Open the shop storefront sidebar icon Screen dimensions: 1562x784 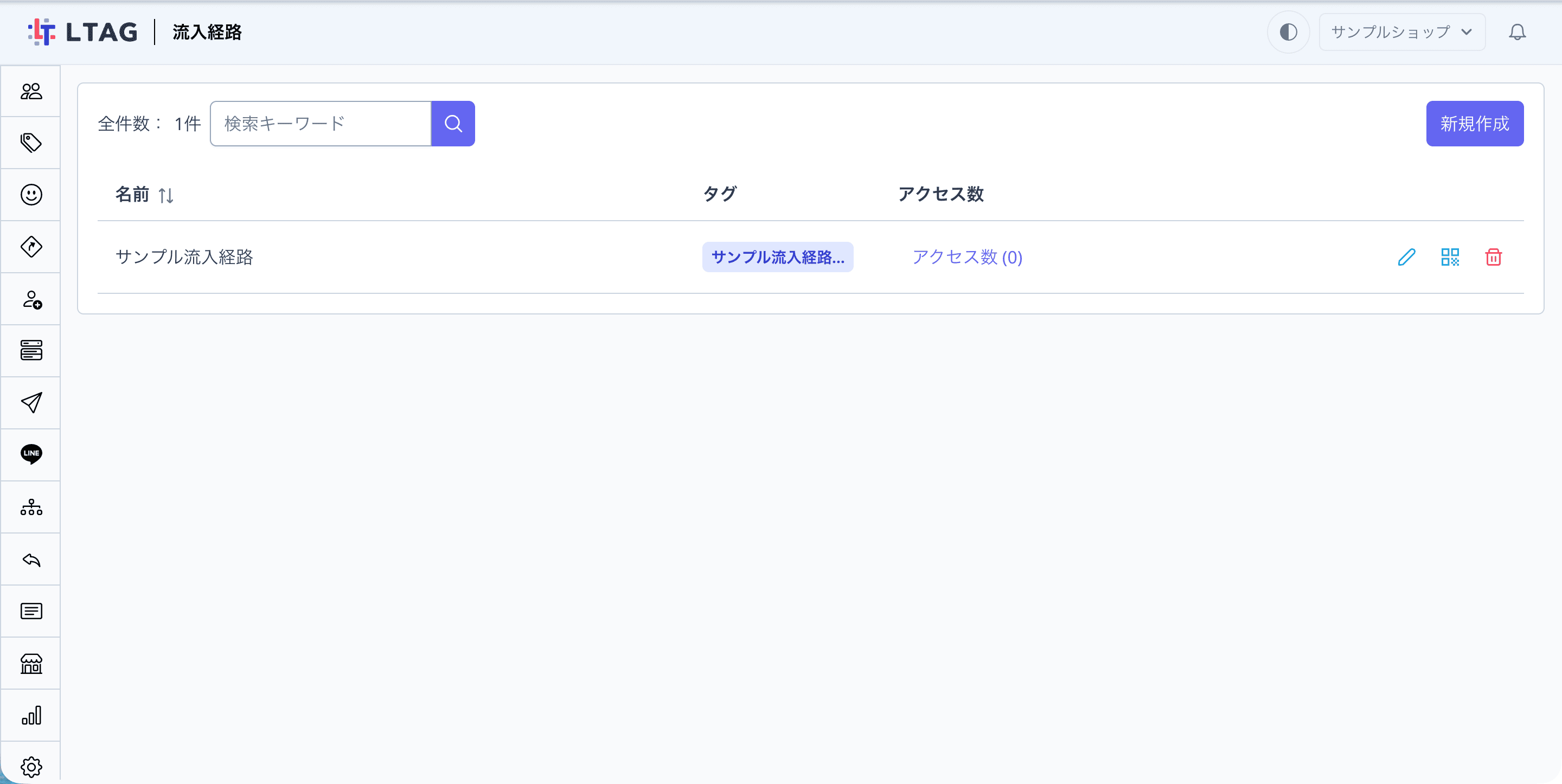pyautogui.click(x=31, y=663)
